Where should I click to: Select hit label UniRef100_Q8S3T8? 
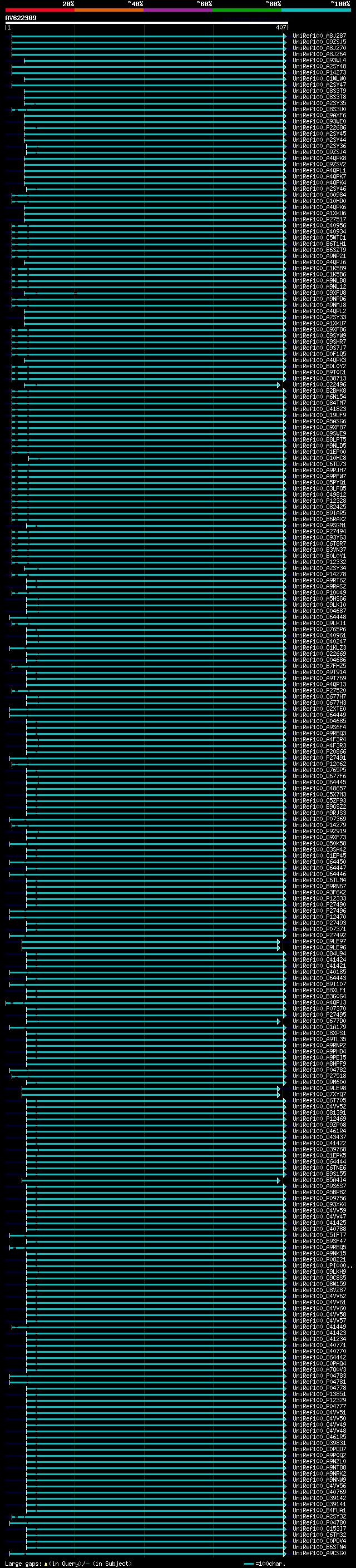click(319, 97)
